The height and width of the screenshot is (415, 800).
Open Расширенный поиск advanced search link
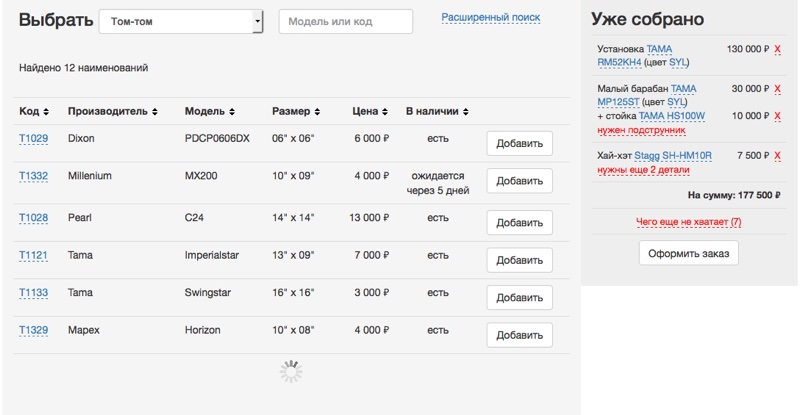pyautogui.click(x=490, y=17)
